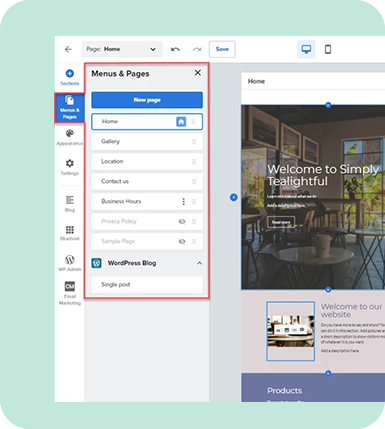
Task: Select the Home page row
Action: [147, 122]
